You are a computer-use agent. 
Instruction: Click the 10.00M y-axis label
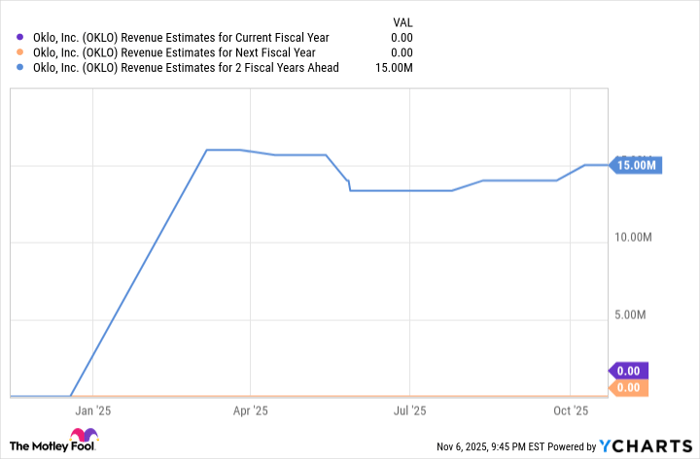[x=633, y=237]
